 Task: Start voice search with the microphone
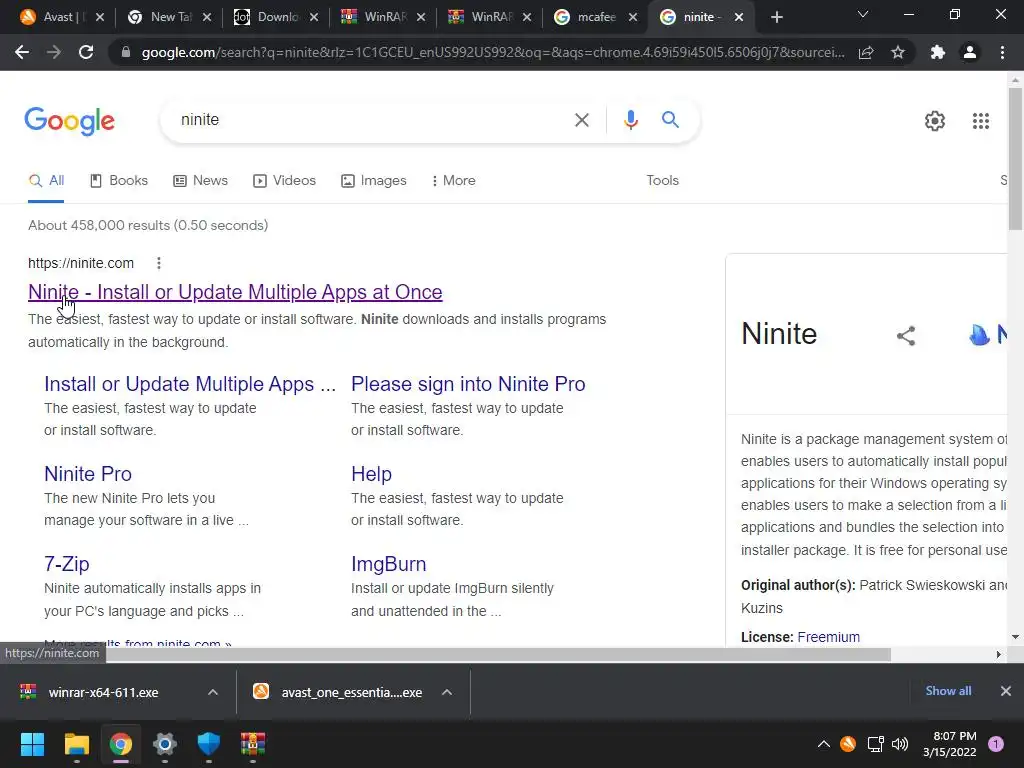pyautogui.click(x=630, y=120)
